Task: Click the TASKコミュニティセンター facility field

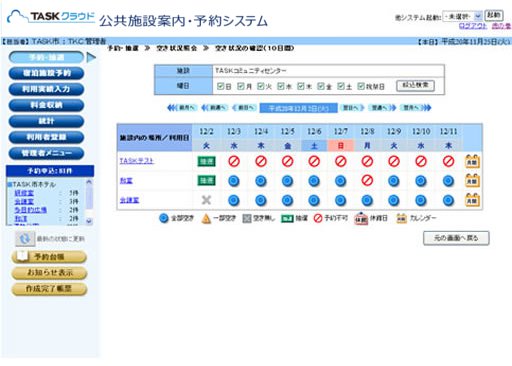Action: (x=328, y=71)
